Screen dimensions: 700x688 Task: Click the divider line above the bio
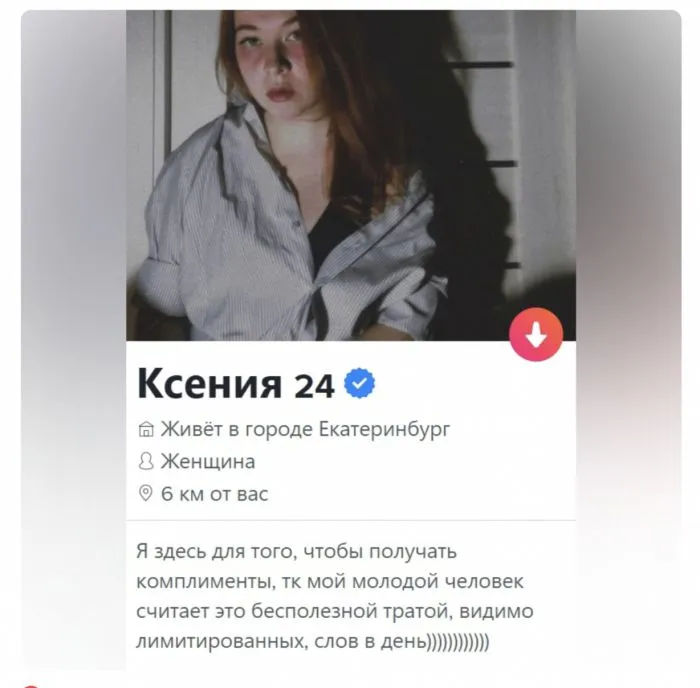pos(351,520)
